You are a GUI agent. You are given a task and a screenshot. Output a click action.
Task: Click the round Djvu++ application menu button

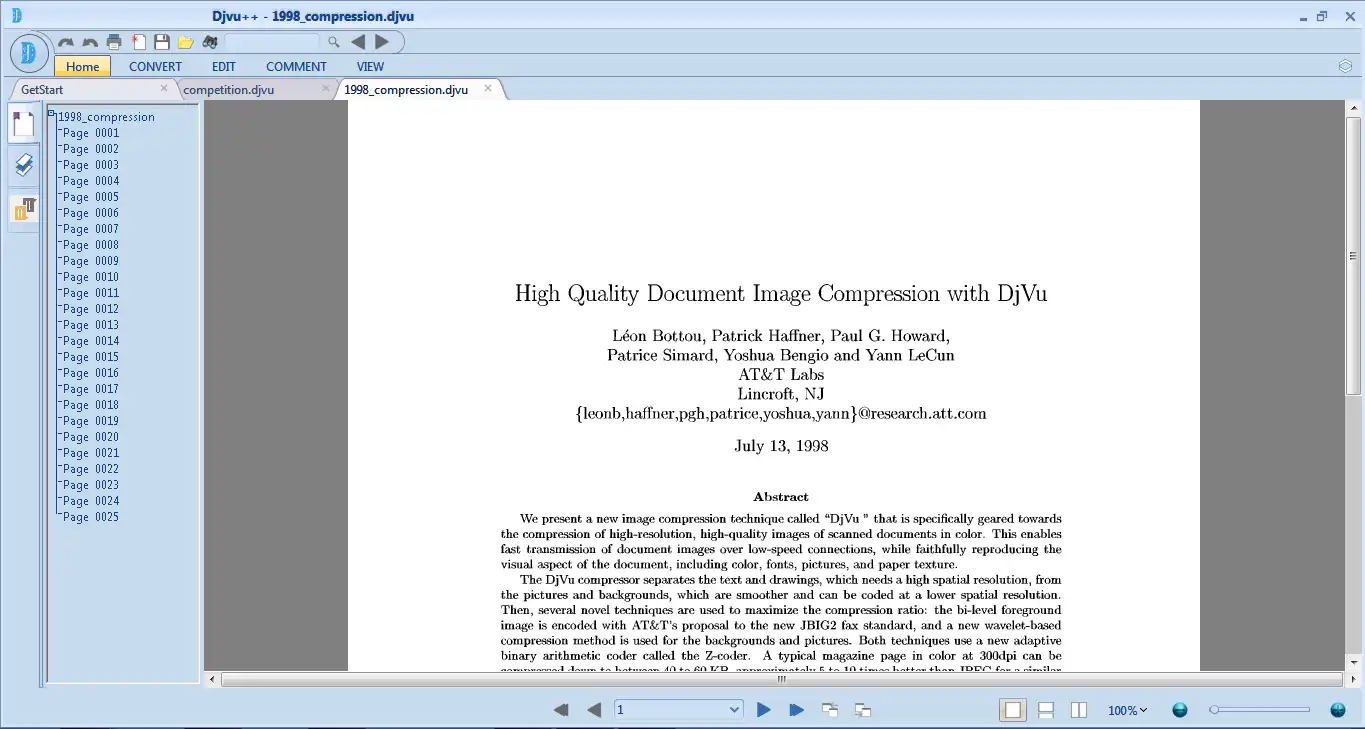29,53
